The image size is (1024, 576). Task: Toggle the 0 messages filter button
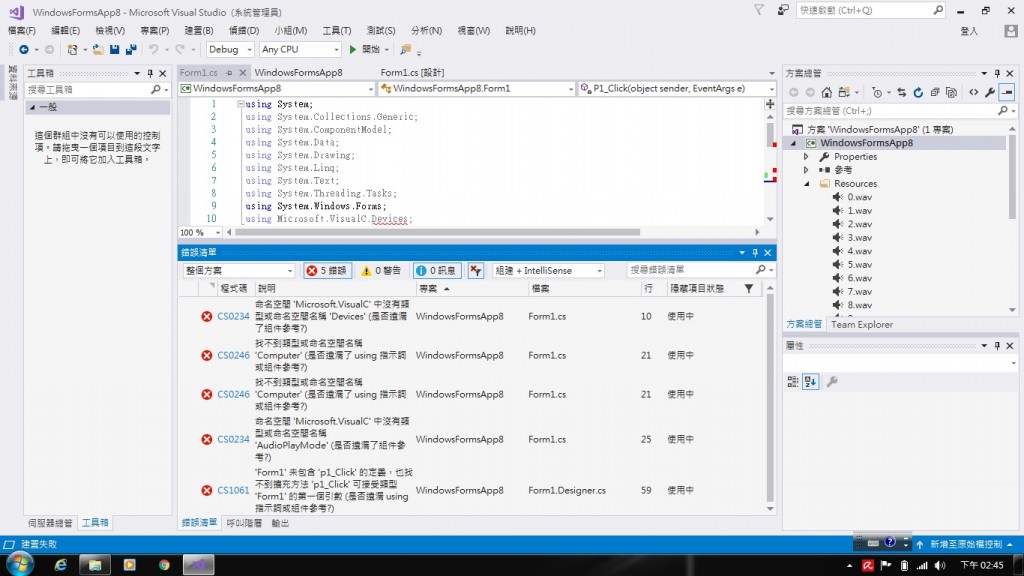[437, 270]
